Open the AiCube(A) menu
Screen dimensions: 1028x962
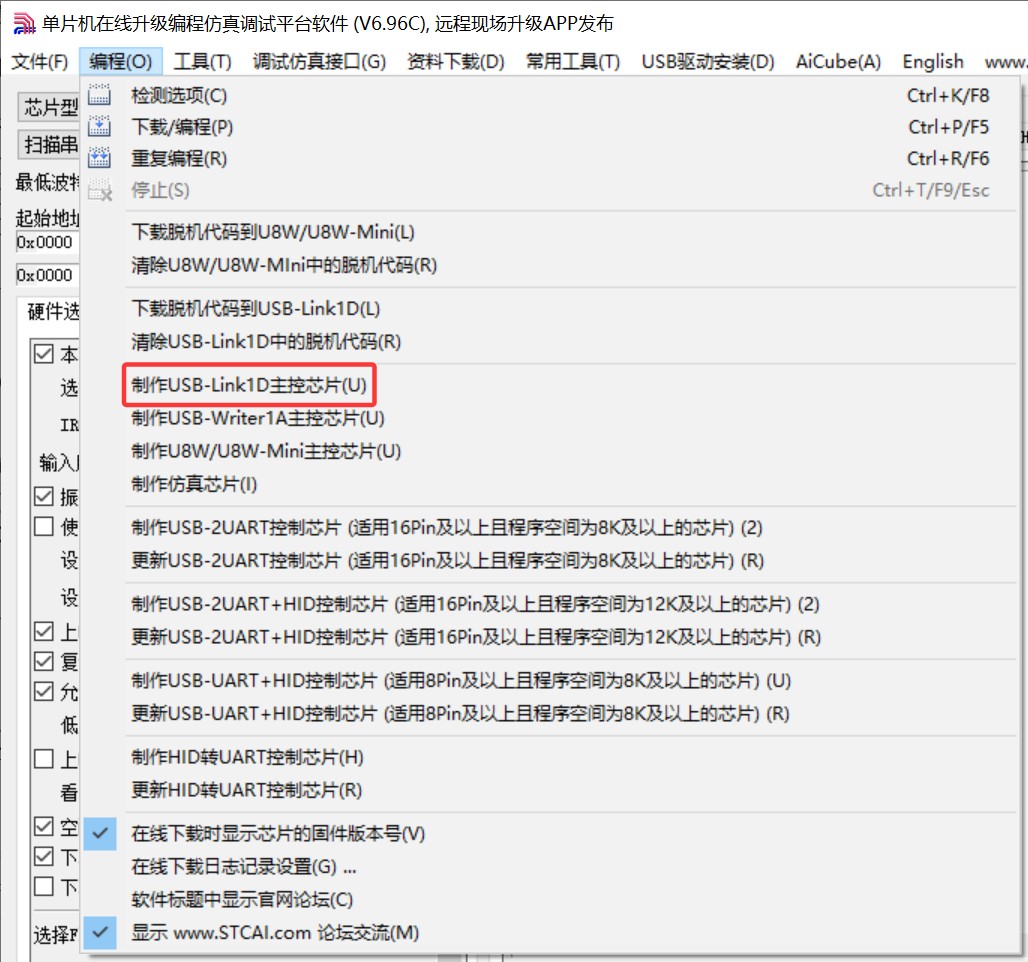coord(838,61)
